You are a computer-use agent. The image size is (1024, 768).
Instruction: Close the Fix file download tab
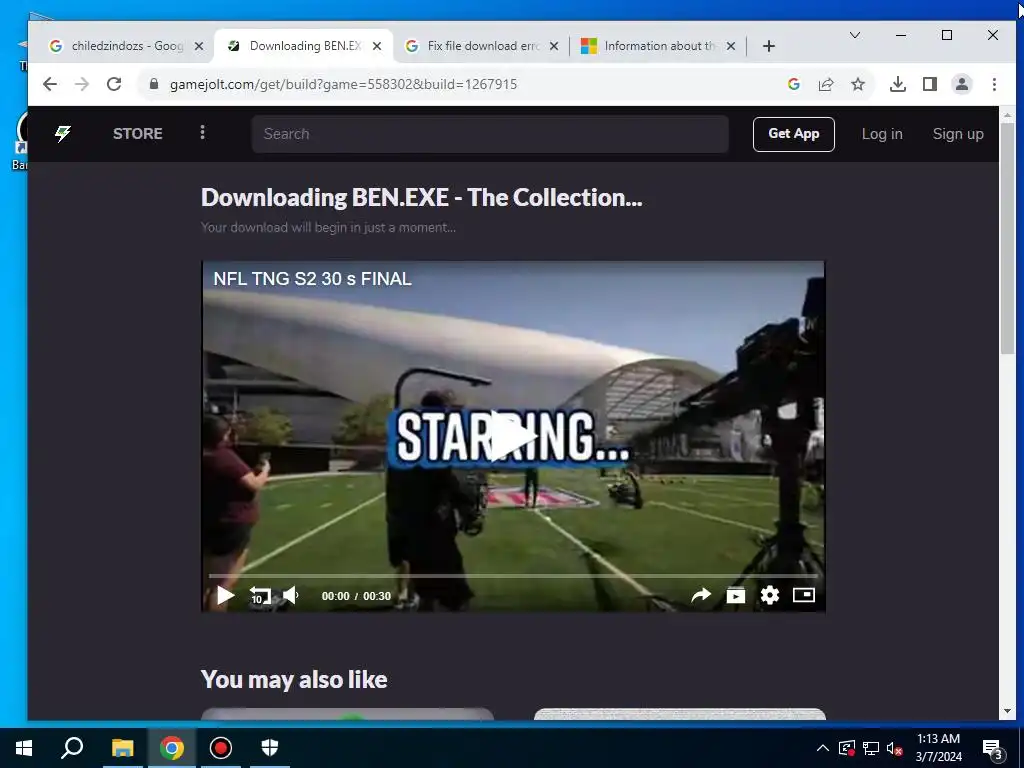coord(554,46)
